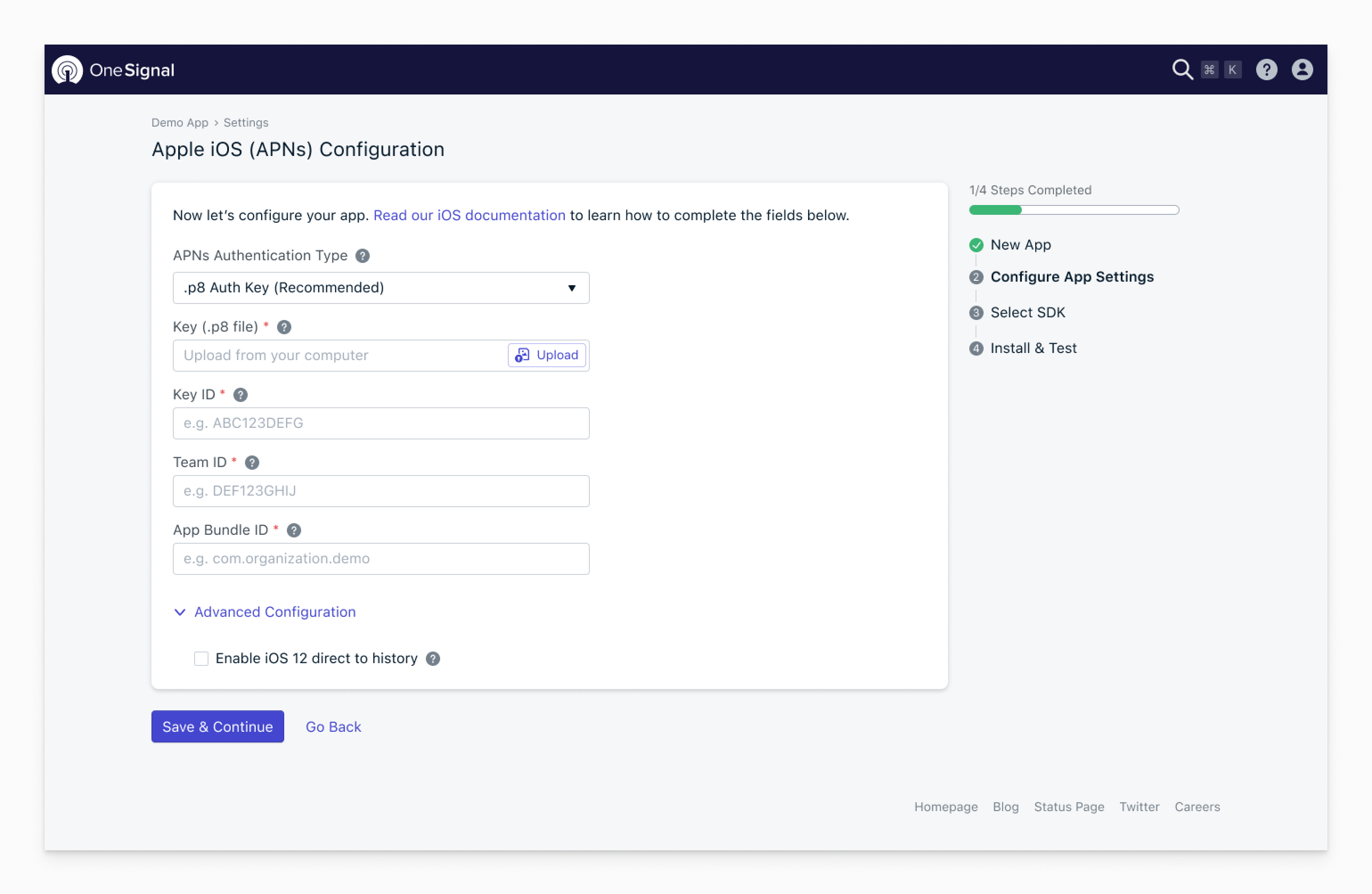This screenshot has height=894, width=1372.
Task: Open APNs Authentication Type dropdown
Action: pos(380,288)
